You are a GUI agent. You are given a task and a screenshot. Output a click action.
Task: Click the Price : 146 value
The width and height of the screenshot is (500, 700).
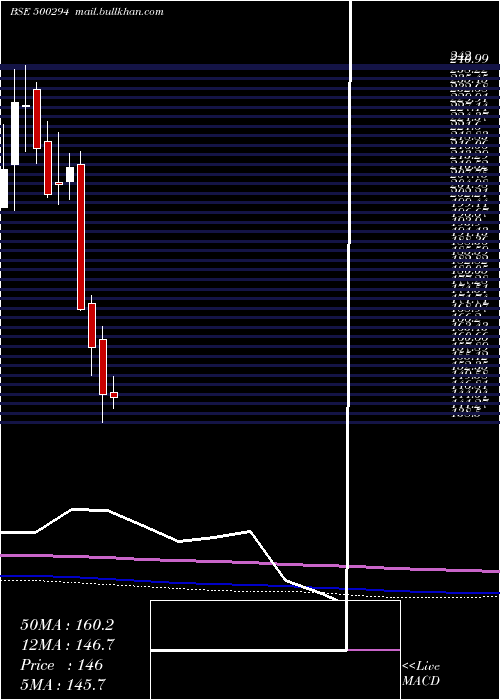[x=62, y=665]
